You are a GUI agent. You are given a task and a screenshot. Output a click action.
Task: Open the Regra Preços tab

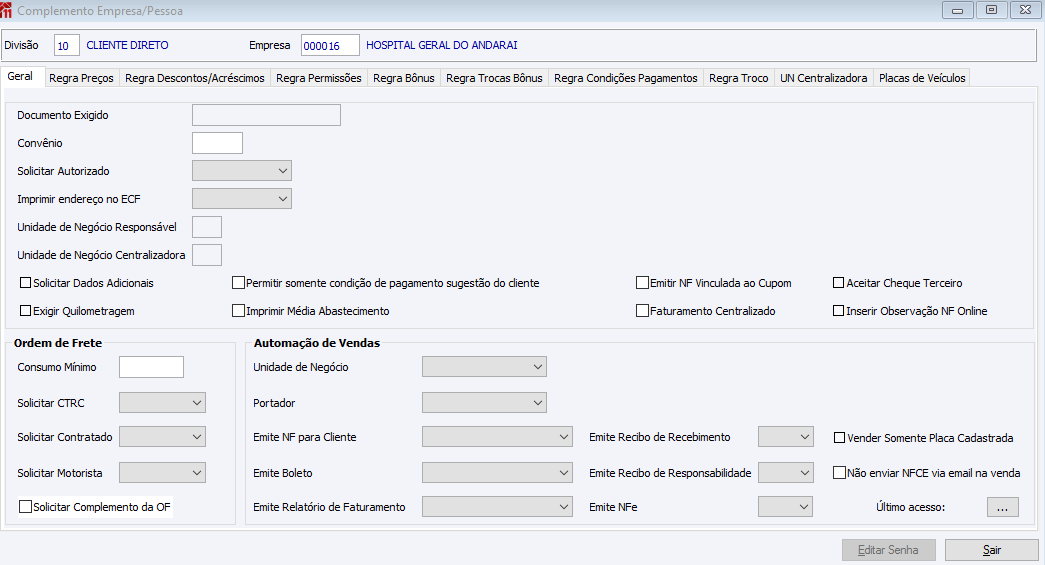[x=82, y=78]
